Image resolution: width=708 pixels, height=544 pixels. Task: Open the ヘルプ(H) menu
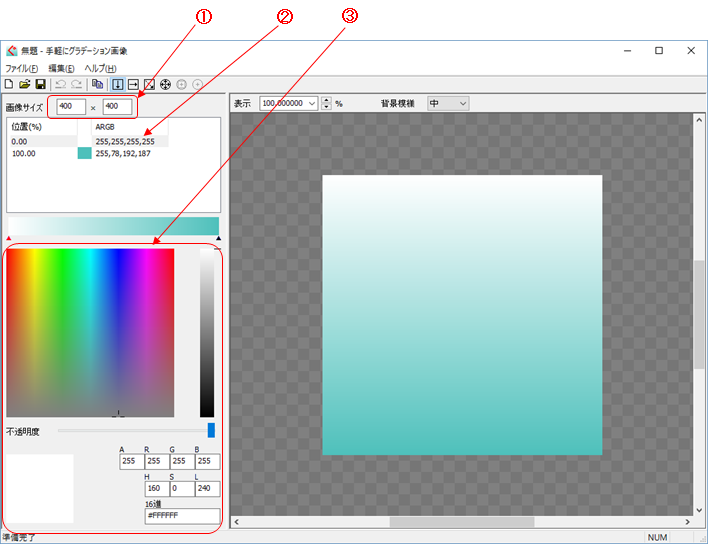coord(100,68)
